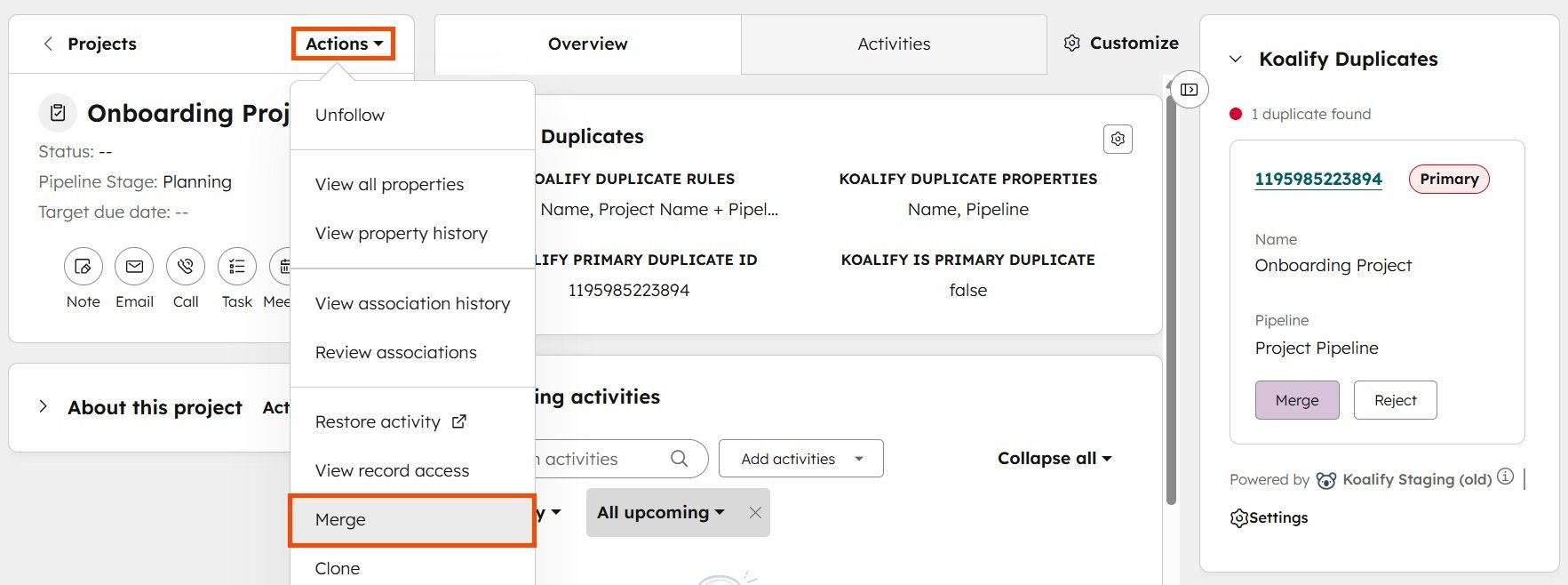Click 'Name, Pipeline' duplicate properties value
The height and width of the screenshot is (585, 1568).
968,209
